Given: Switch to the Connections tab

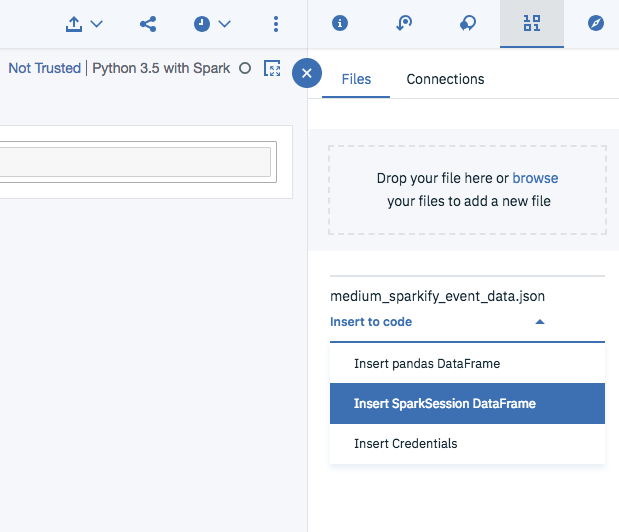Looking at the screenshot, I should coord(445,79).
